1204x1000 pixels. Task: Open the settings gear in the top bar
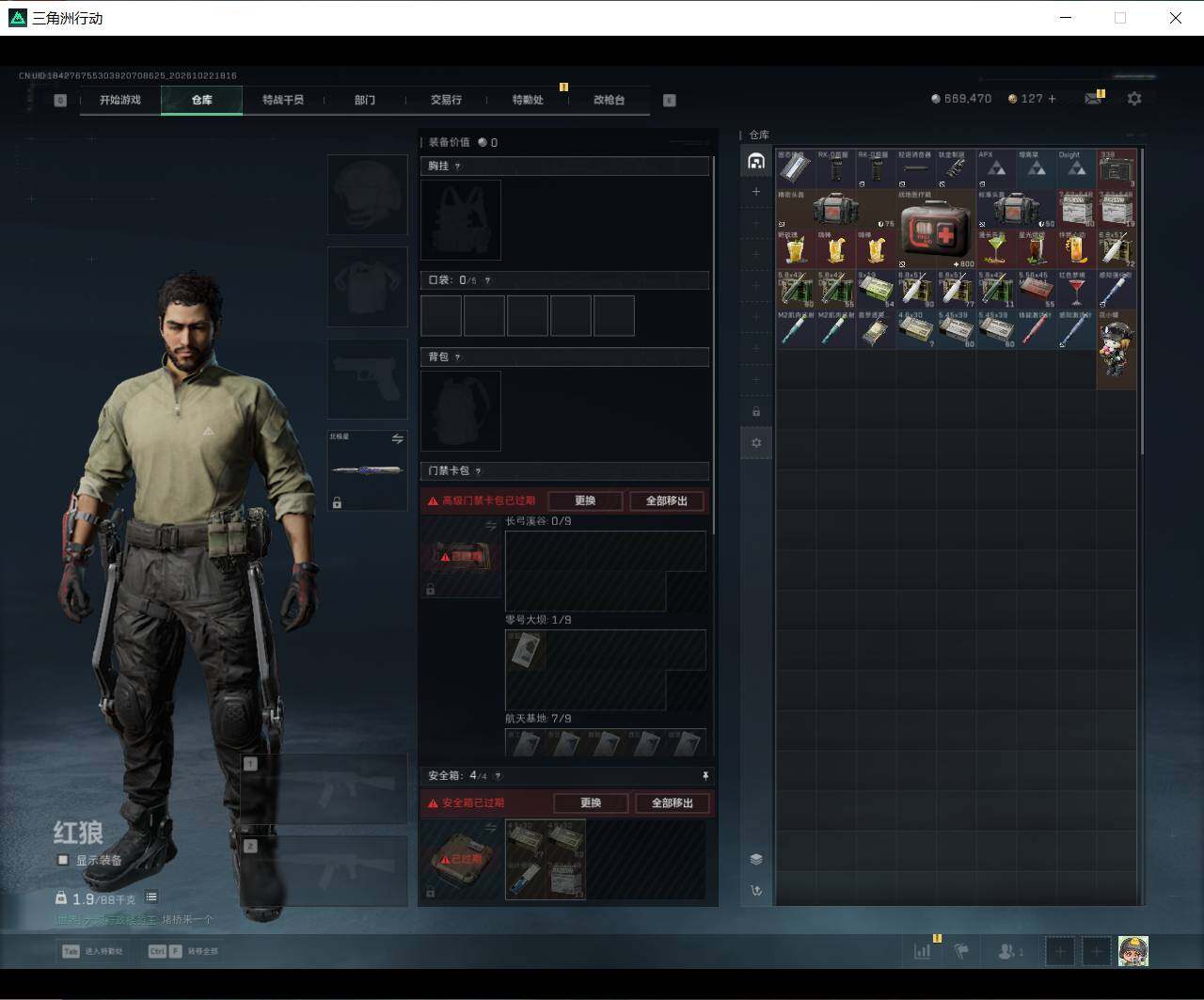[x=1134, y=98]
